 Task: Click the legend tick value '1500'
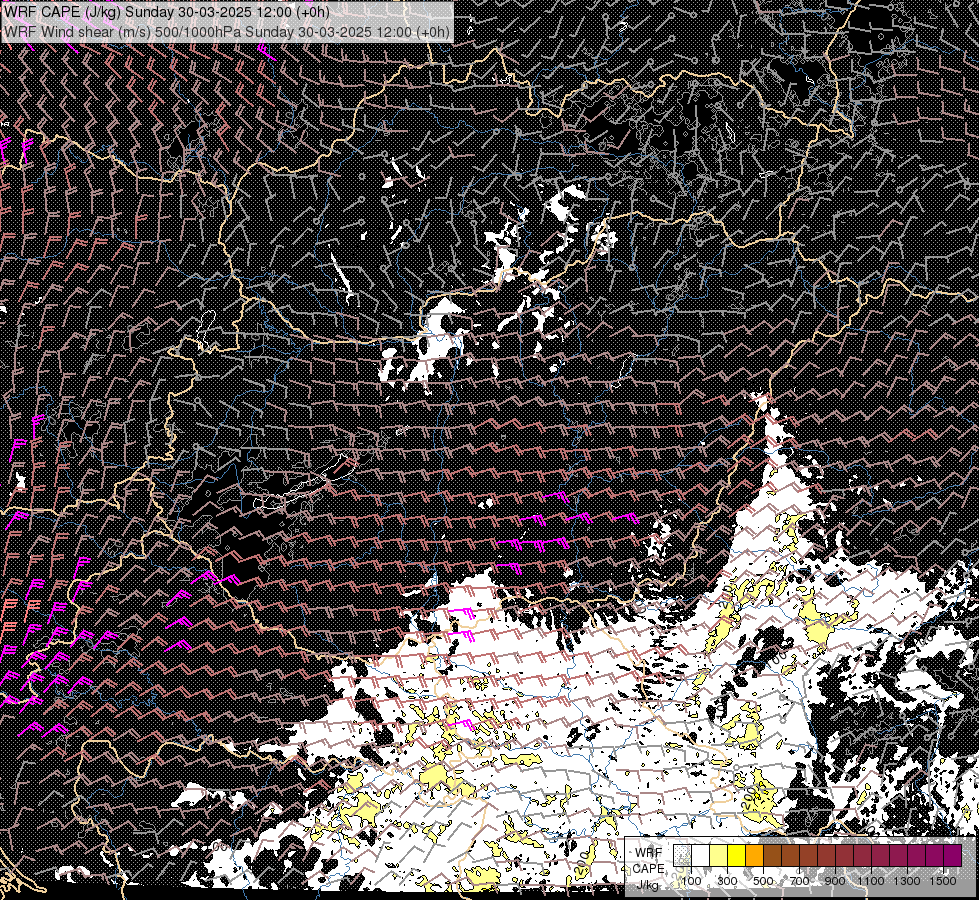tap(943, 881)
